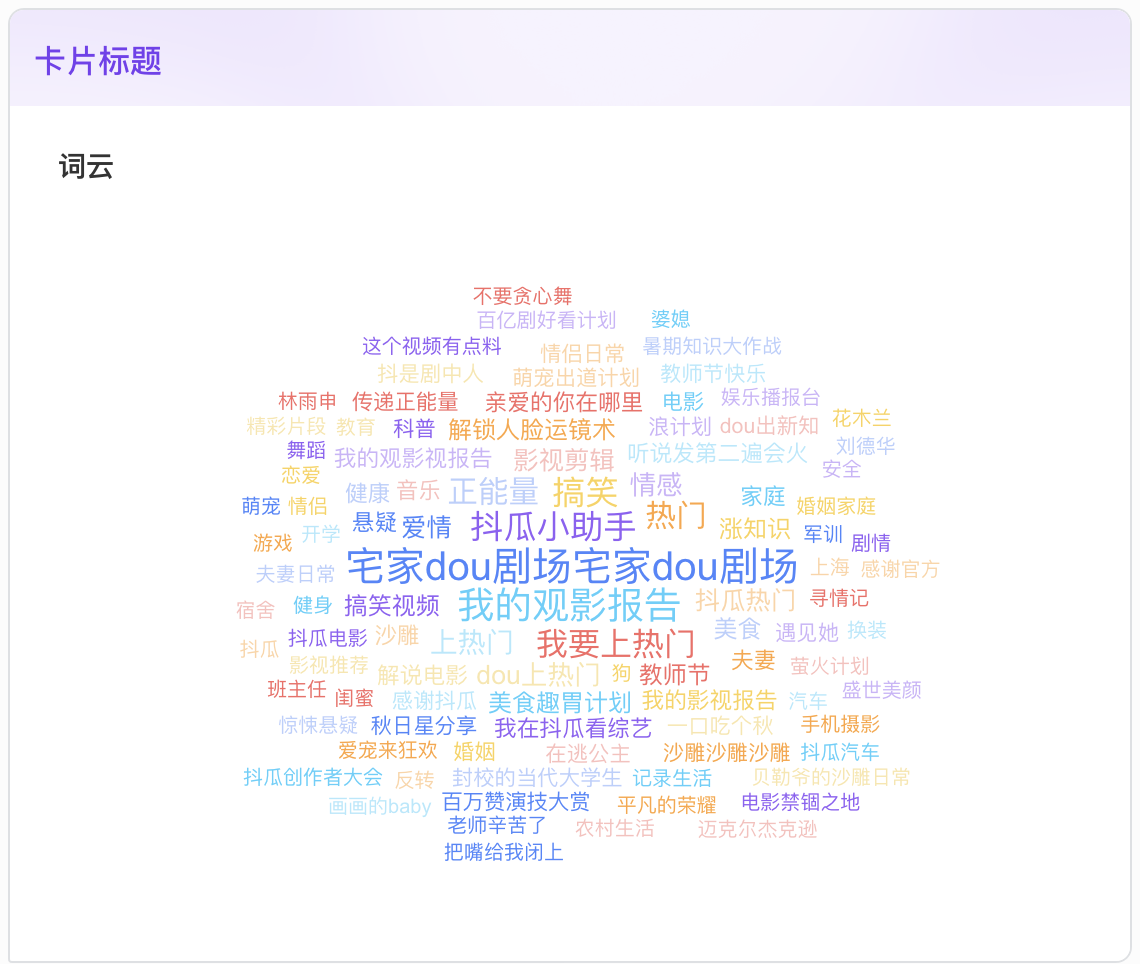The image size is (1140, 964).
Task: Select the "手机摄影" word
Action: coord(840,724)
